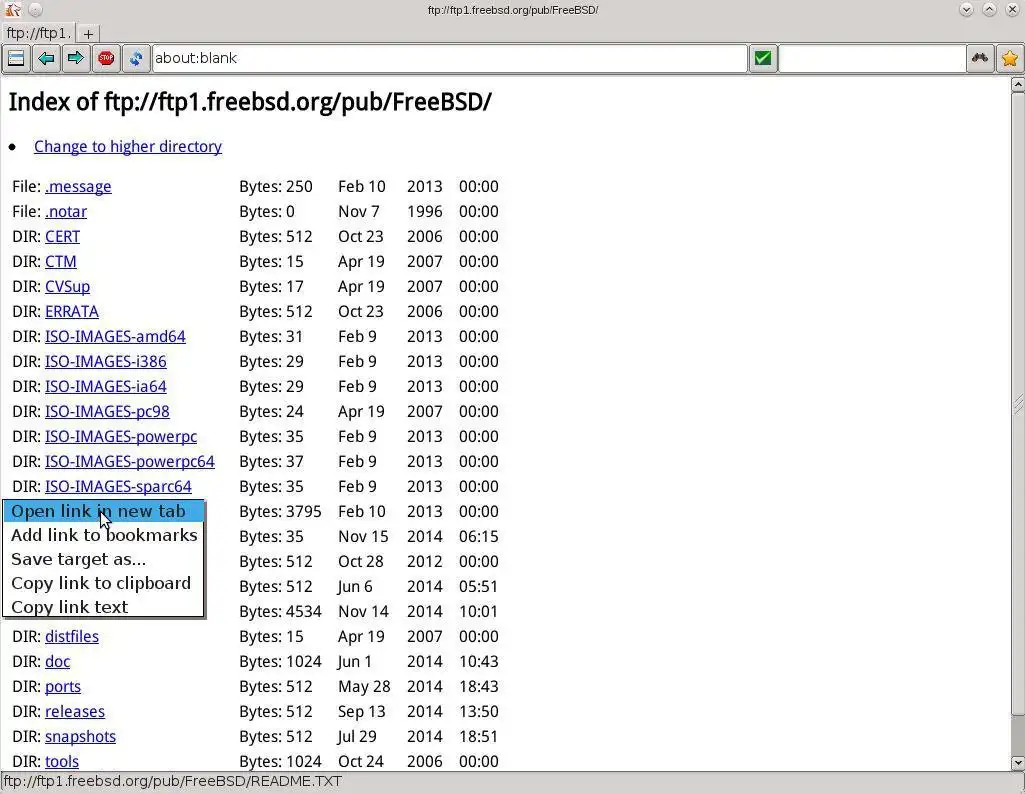Open the doc directory link
The image size is (1025, 794).
(x=58, y=661)
